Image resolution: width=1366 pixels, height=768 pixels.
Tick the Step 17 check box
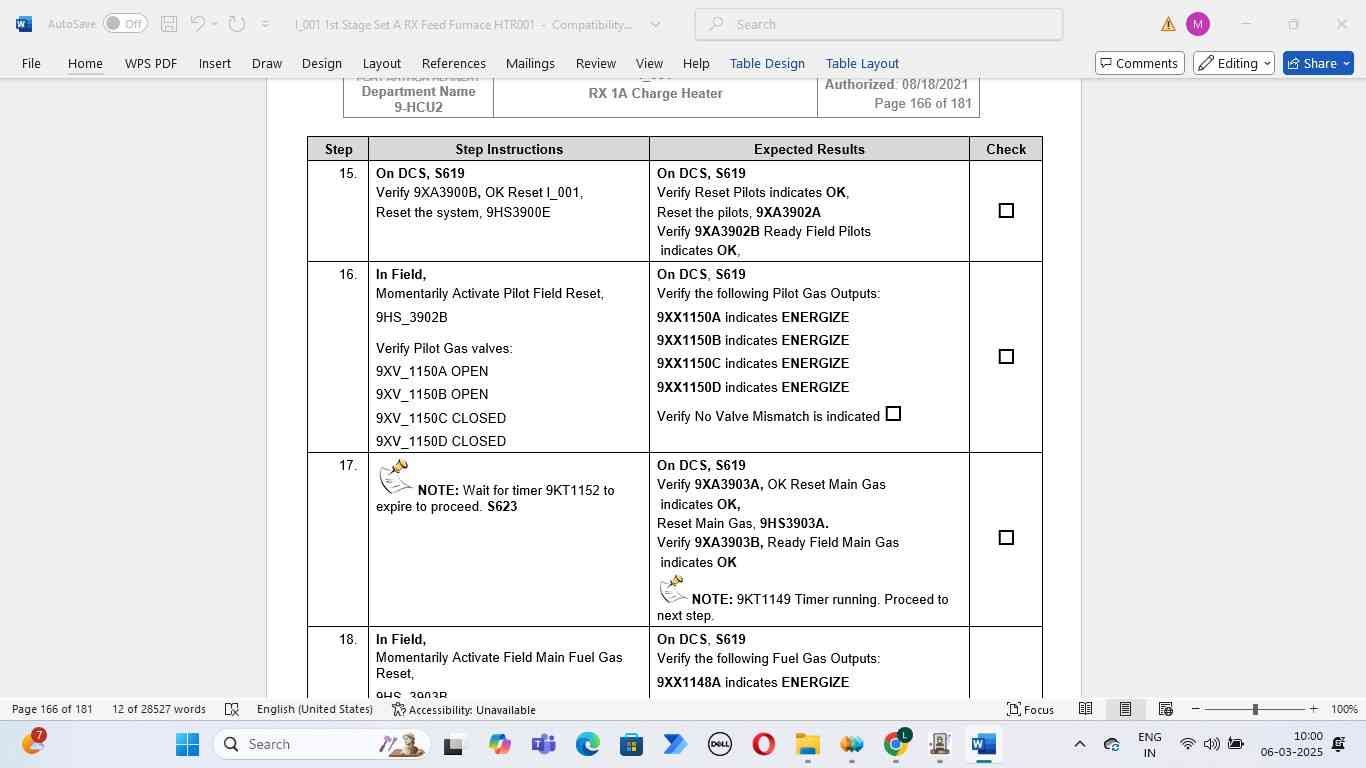pyautogui.click(x=1006, y=538)
